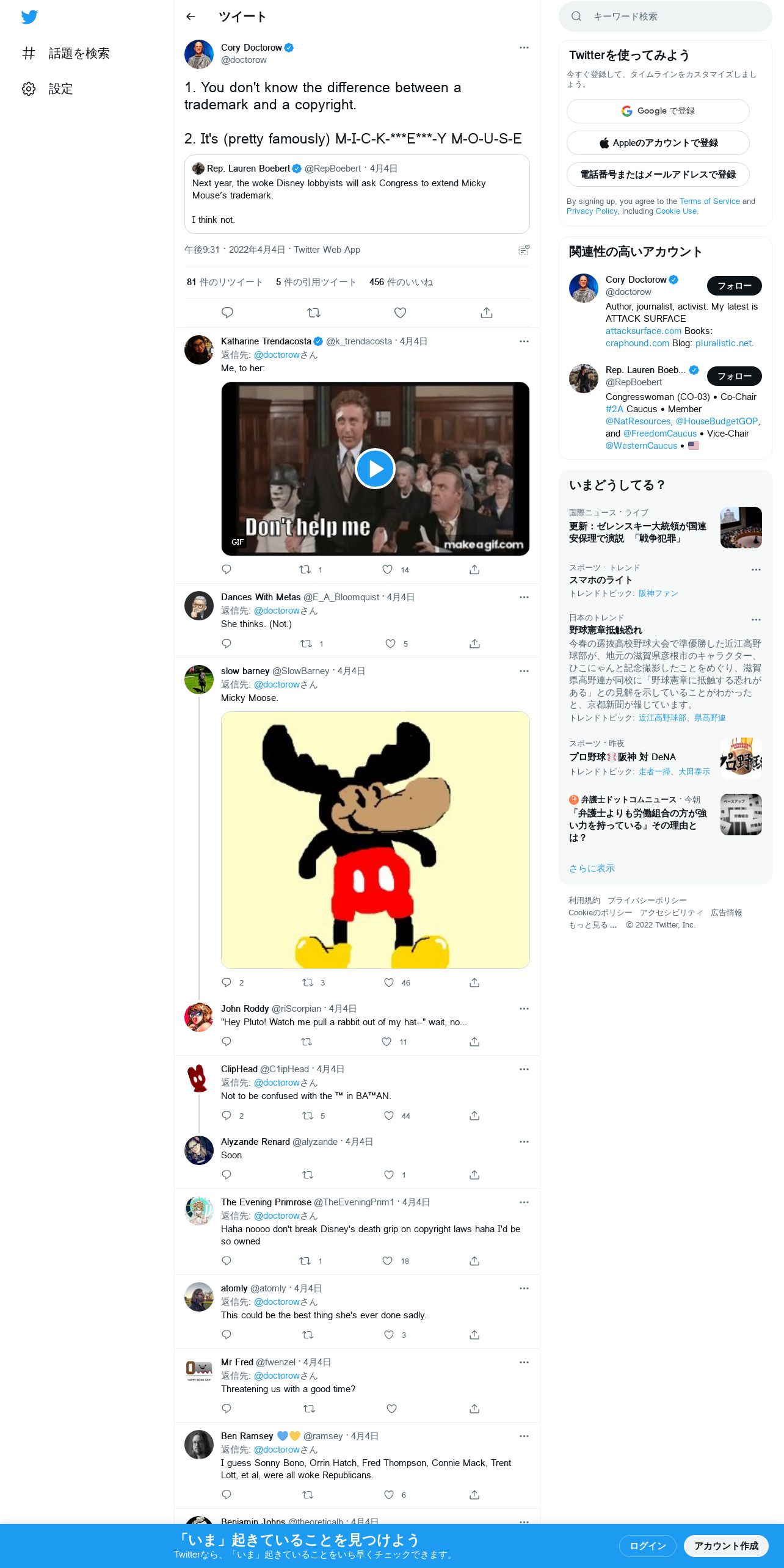Like slow barney's Micky Moose tweet
The image size is (784, 1568).
coord(389,982)
